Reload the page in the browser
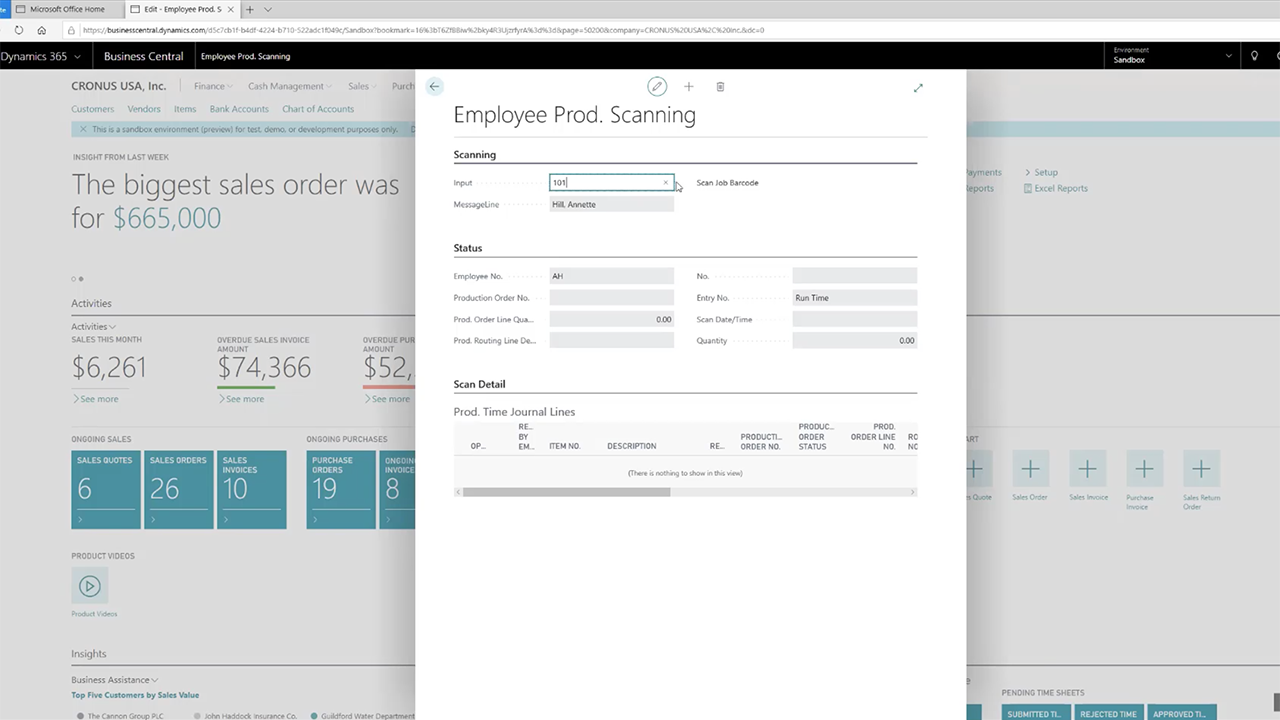 pos(19,30)
